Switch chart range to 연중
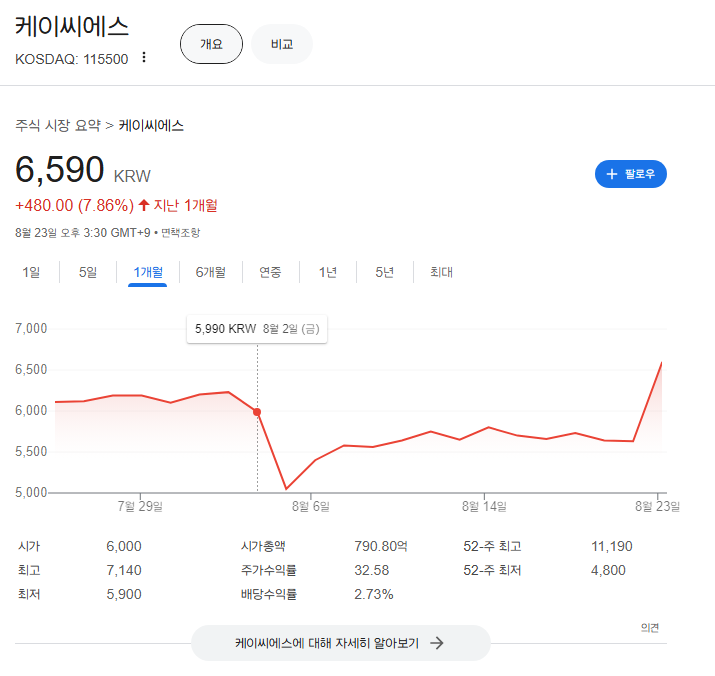This screenshot has height=676, width=715. coord(270,272)
